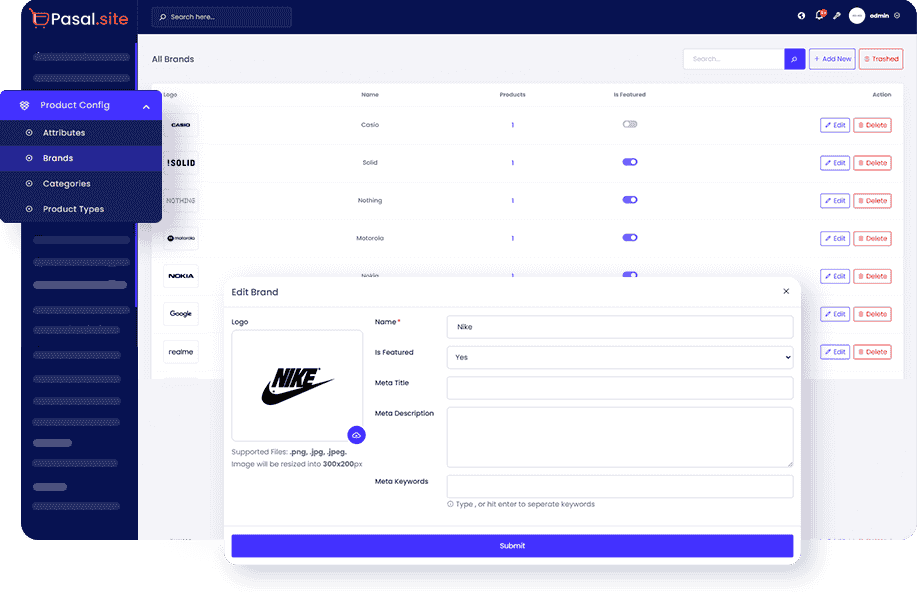Delete the realme brand row
The height and width of the screenshot is (592, 917).
(x=872, y=352)
